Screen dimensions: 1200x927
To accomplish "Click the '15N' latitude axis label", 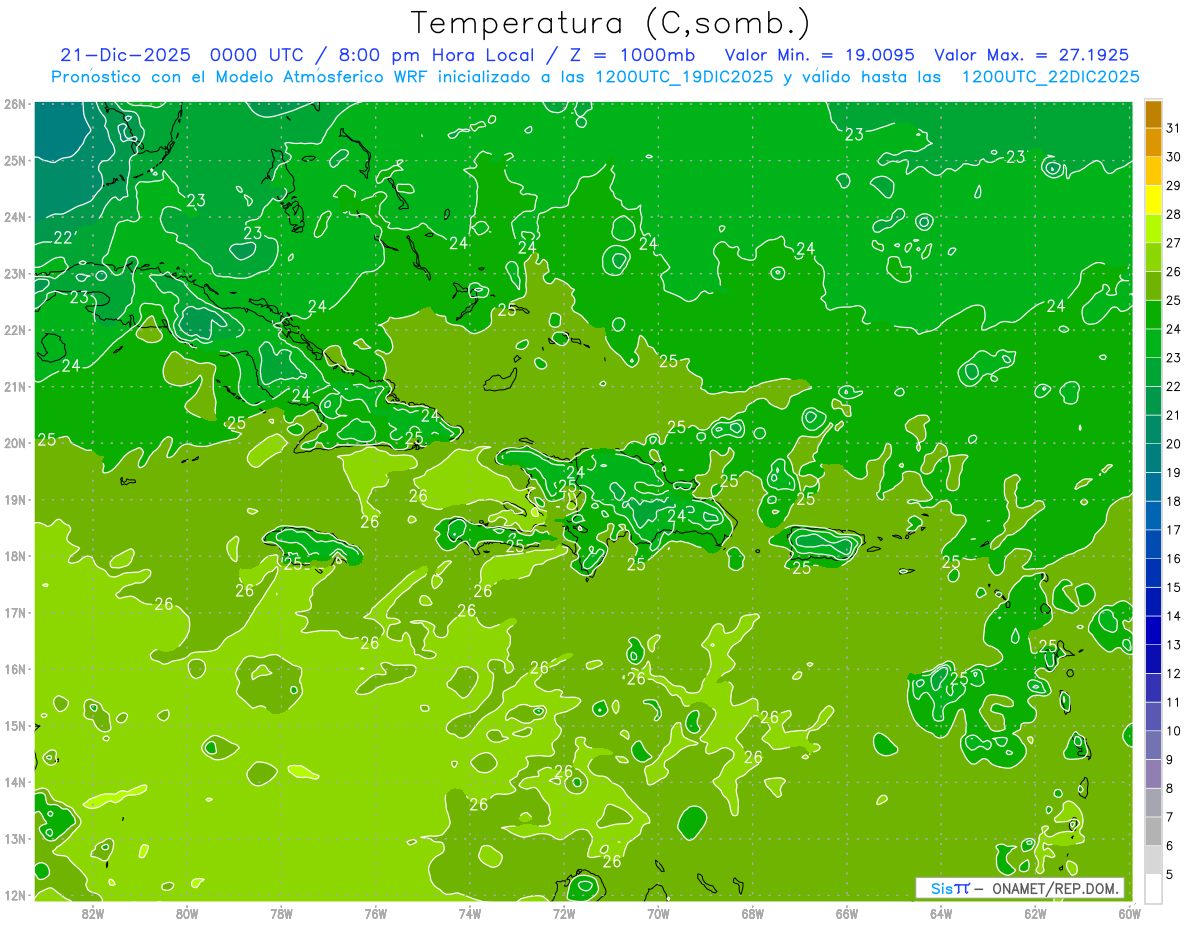I will pos(15,726).
